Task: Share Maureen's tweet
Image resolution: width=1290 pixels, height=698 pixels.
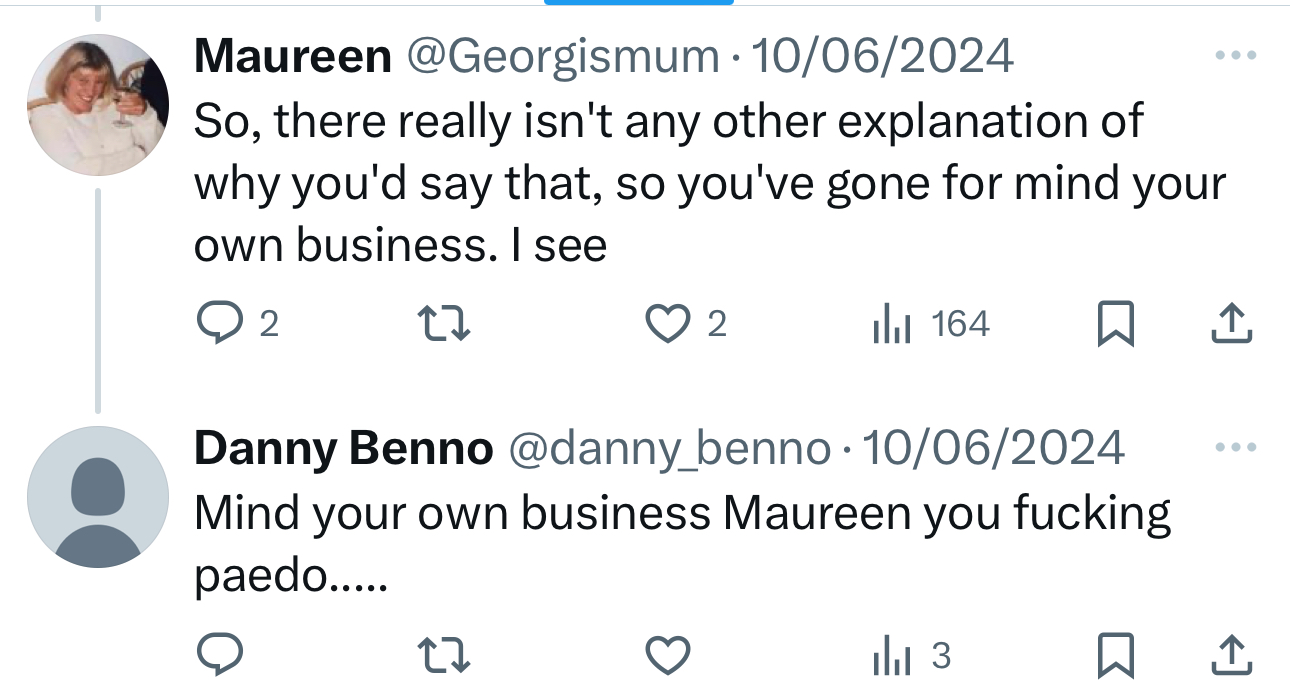Action: click(1232, 324)
